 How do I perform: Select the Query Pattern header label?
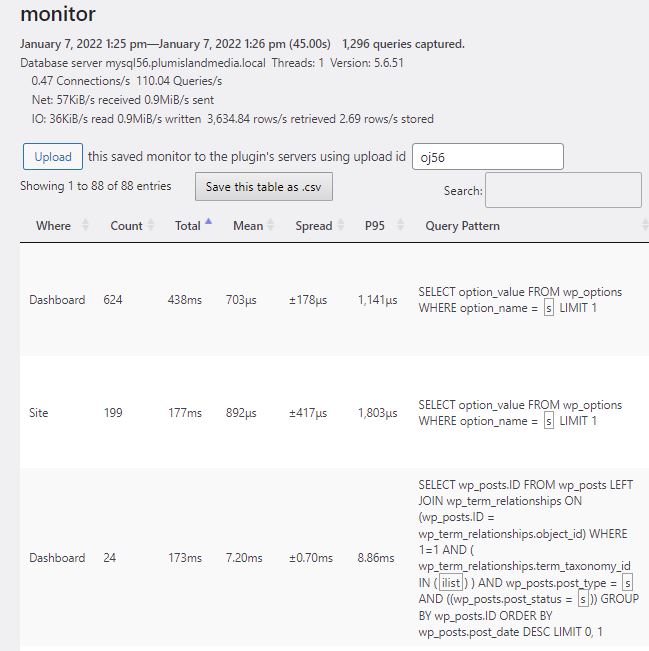[462, 225]
